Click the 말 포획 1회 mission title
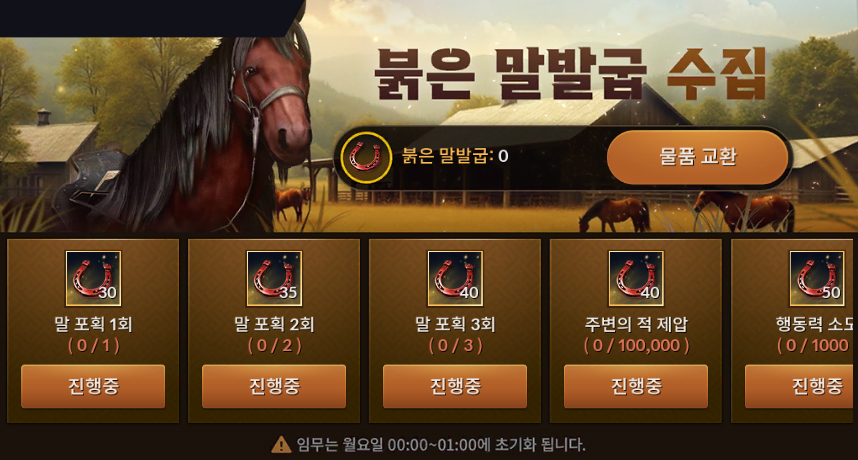858x460 pixels. pyautogui.click(x=93, y=324)
